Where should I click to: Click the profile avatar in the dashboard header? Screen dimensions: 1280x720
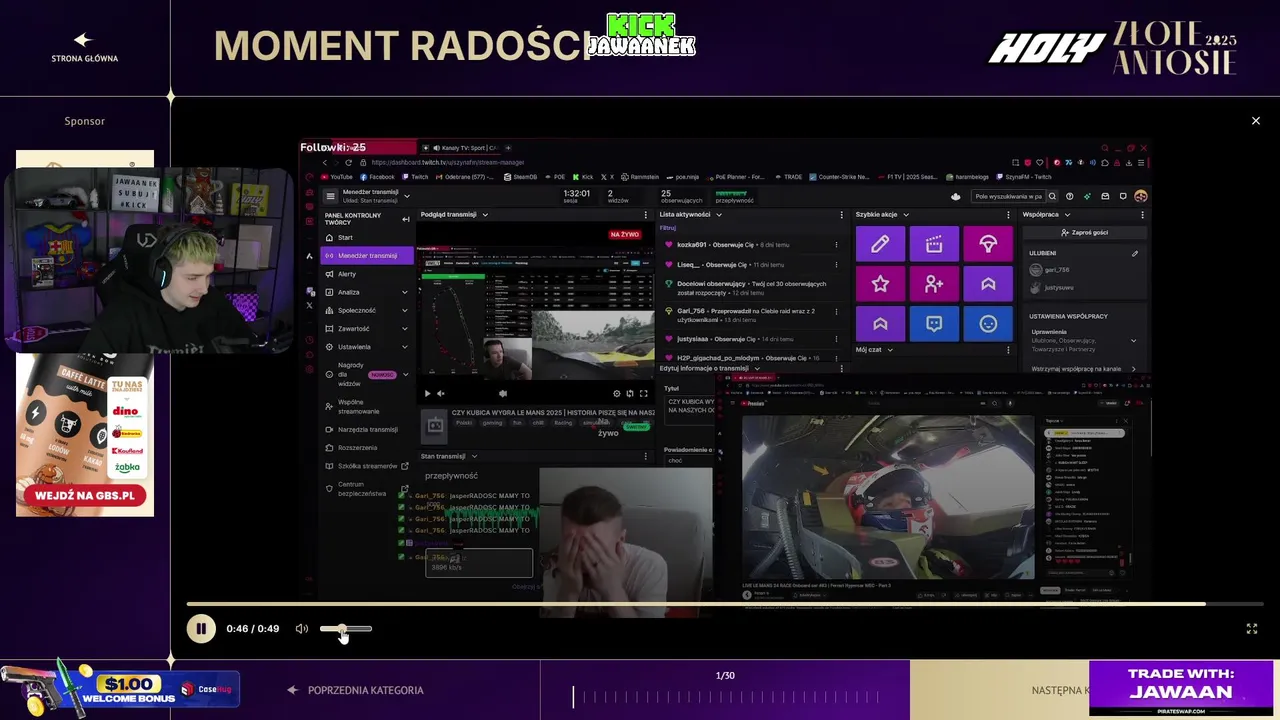[1141, 196]
